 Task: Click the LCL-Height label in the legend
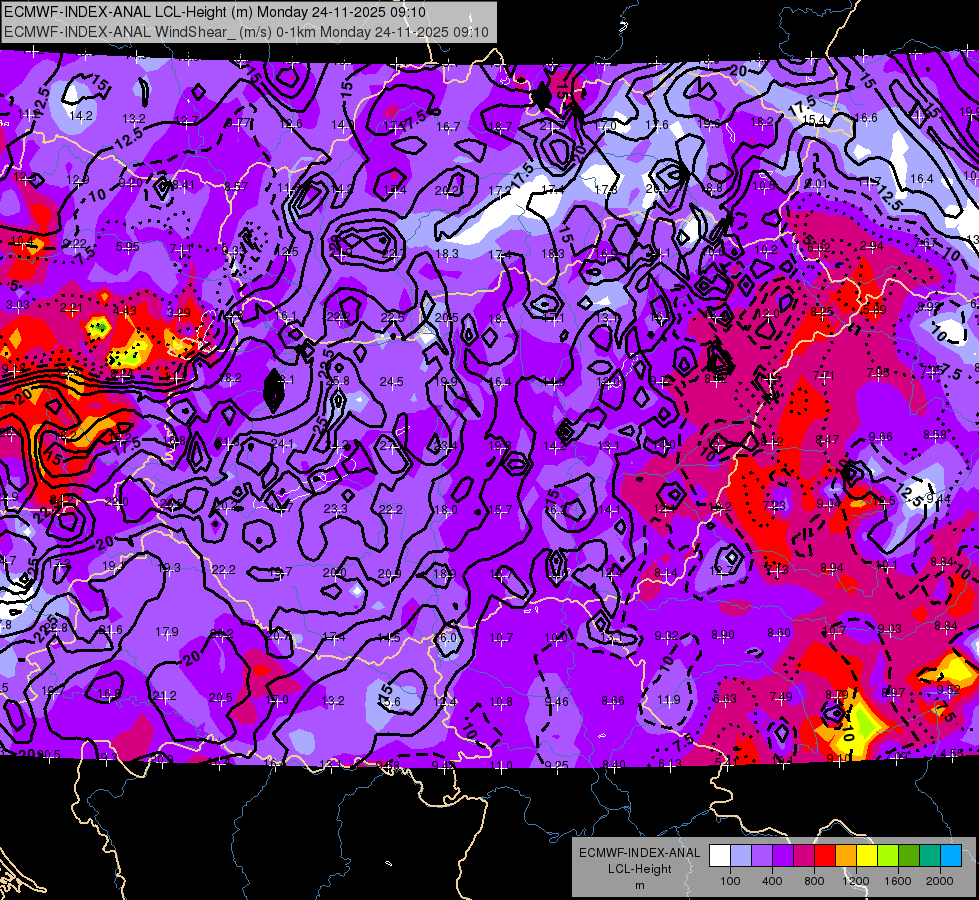click(639, 869)
